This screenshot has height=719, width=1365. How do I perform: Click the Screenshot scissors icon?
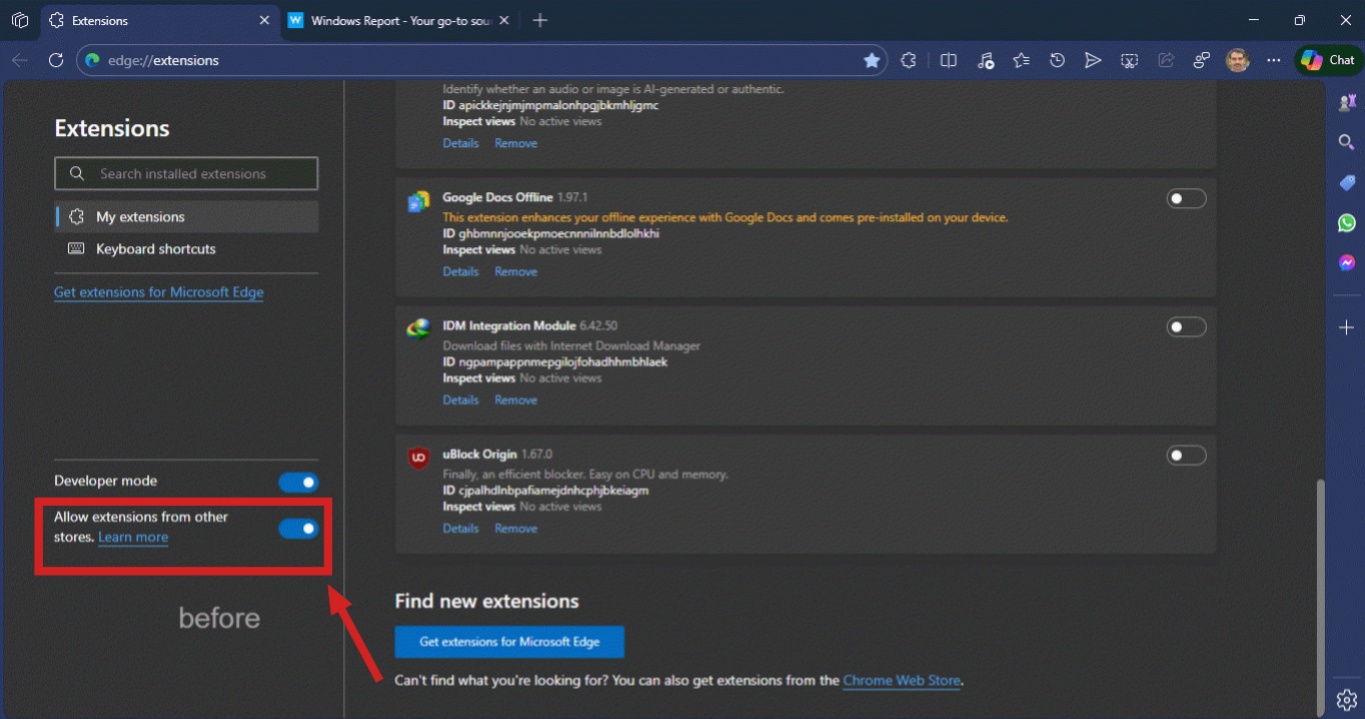(1129, 60)
